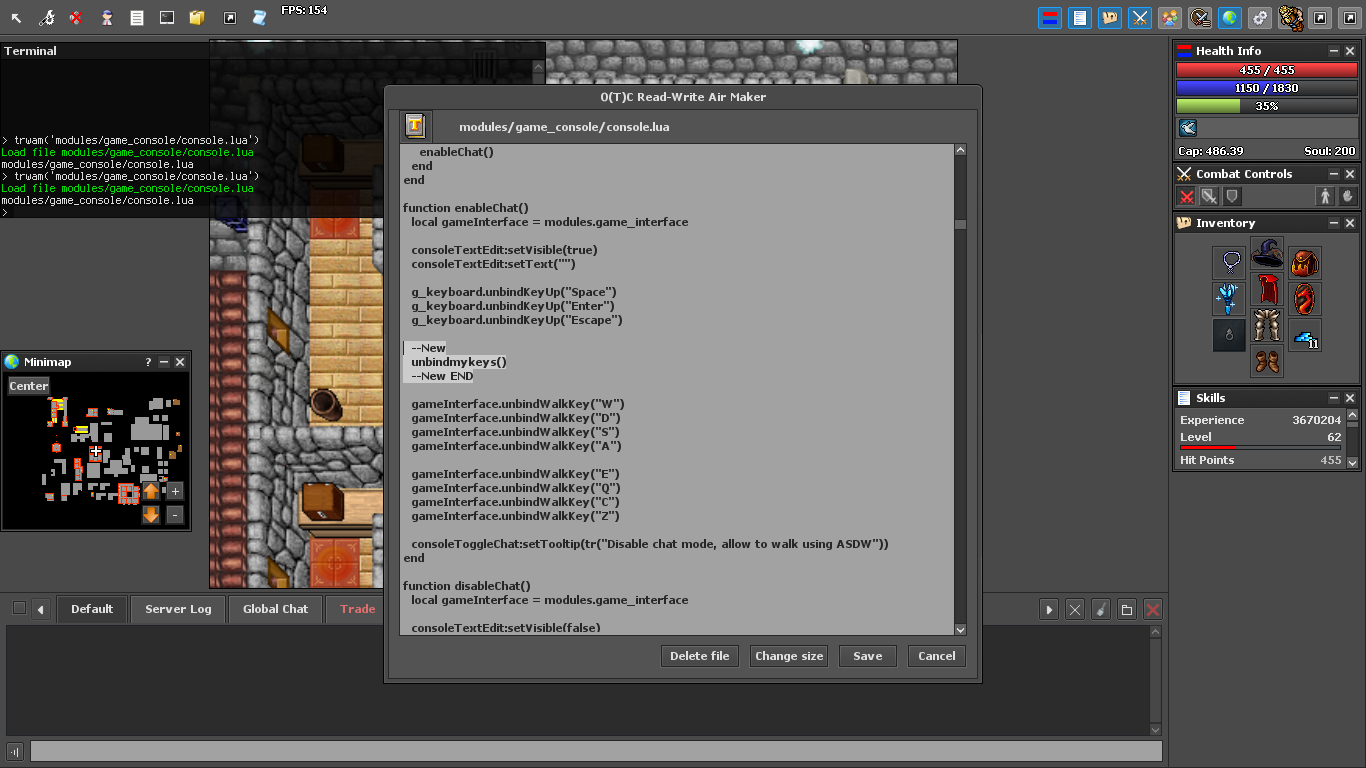This screenshot has width=1366, height=768.
Task: Click the blue mana bar
Action: coord(1266,88)
